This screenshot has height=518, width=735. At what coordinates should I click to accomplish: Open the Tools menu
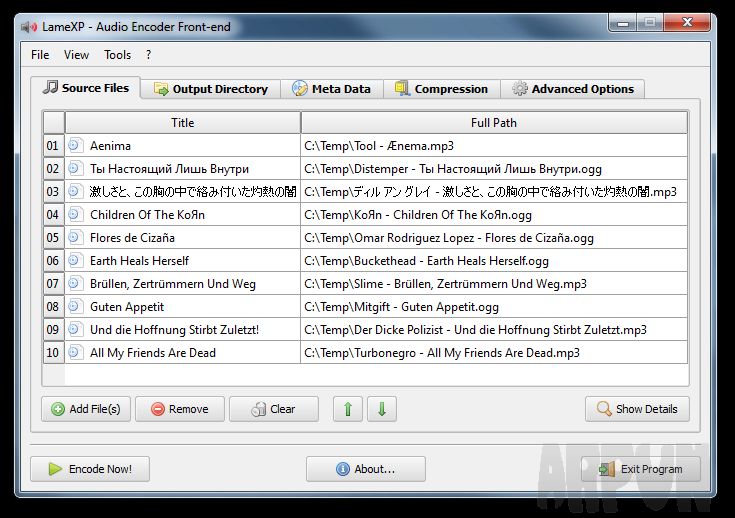point(118,55)
